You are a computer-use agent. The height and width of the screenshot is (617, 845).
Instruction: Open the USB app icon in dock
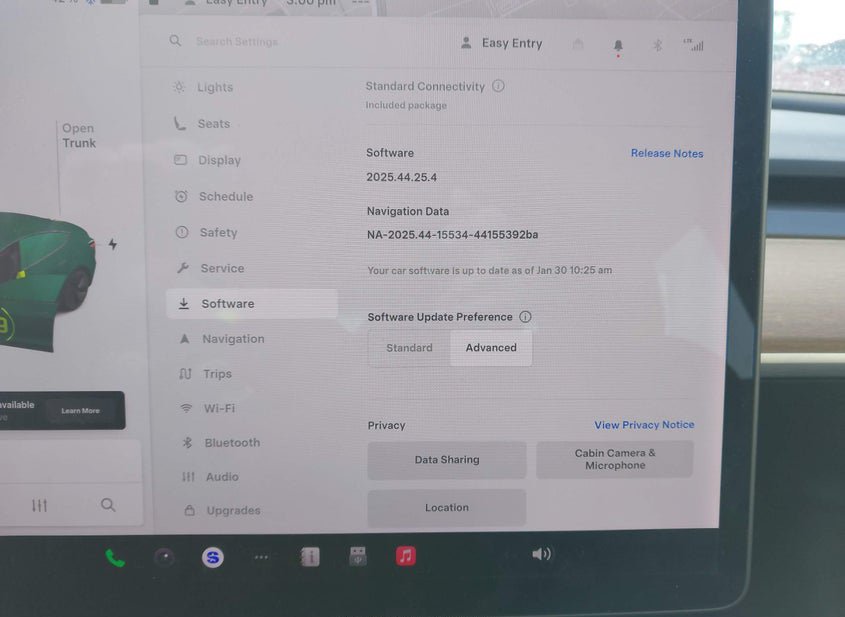(x=358, y=556)
